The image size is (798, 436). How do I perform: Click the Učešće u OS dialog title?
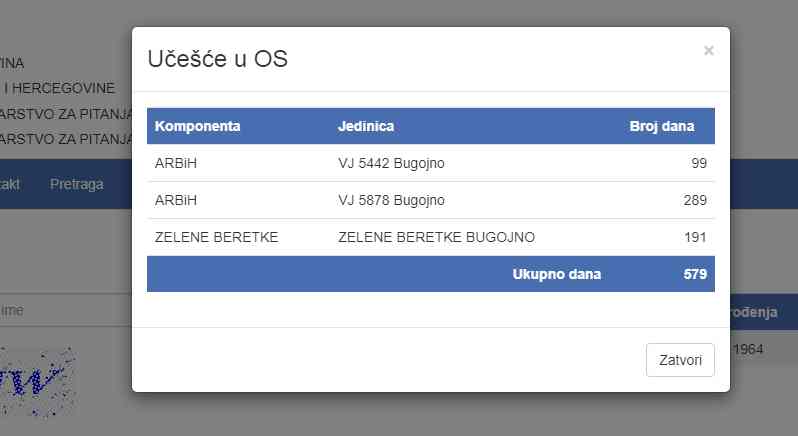pos(217,59)
